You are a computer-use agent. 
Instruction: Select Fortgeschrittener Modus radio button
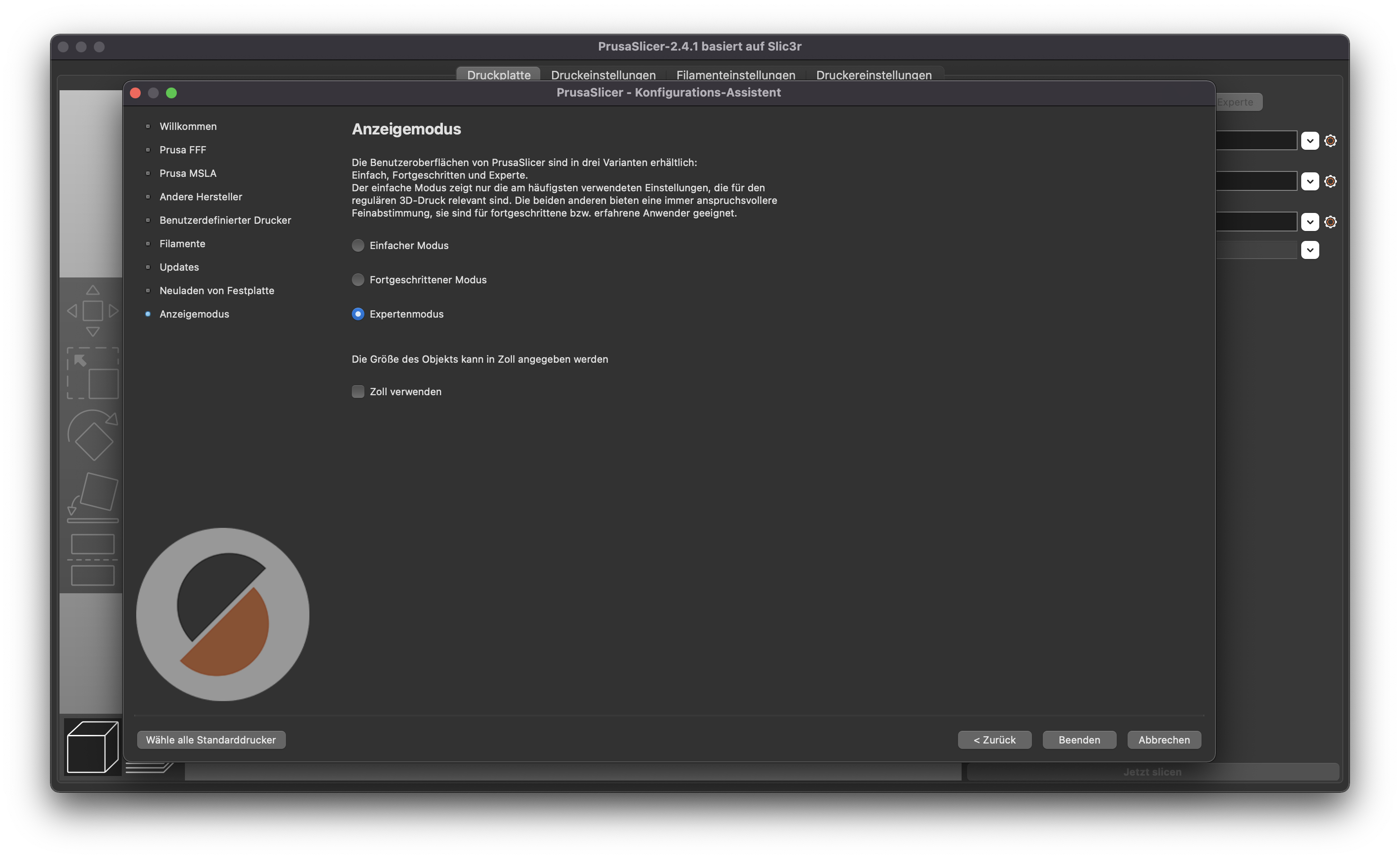pyautogui.click(x=358, y=280)
